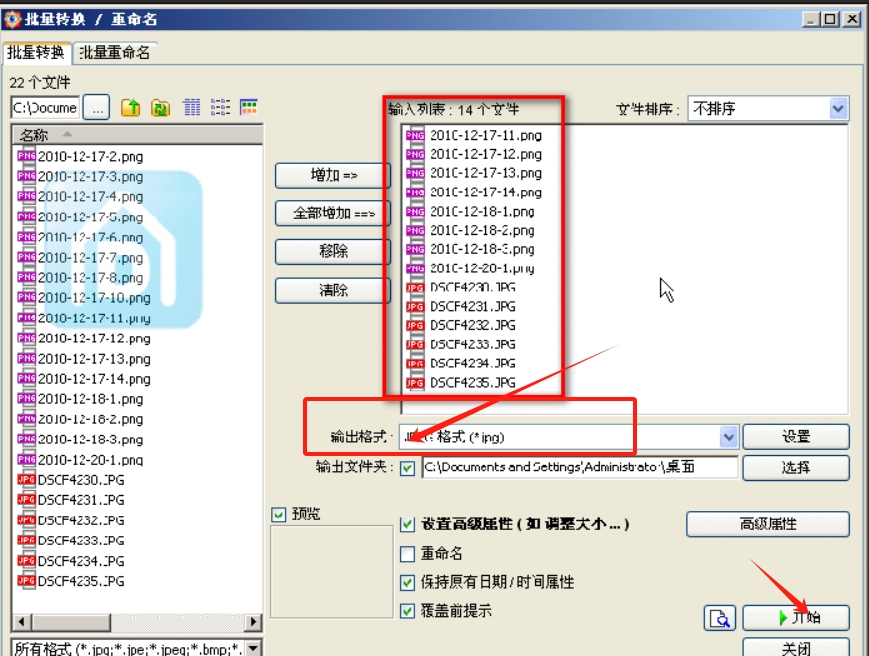Switch to the 批量转换 tab
This screenshot has height=656, width=869.
click(x=35, y=53)
